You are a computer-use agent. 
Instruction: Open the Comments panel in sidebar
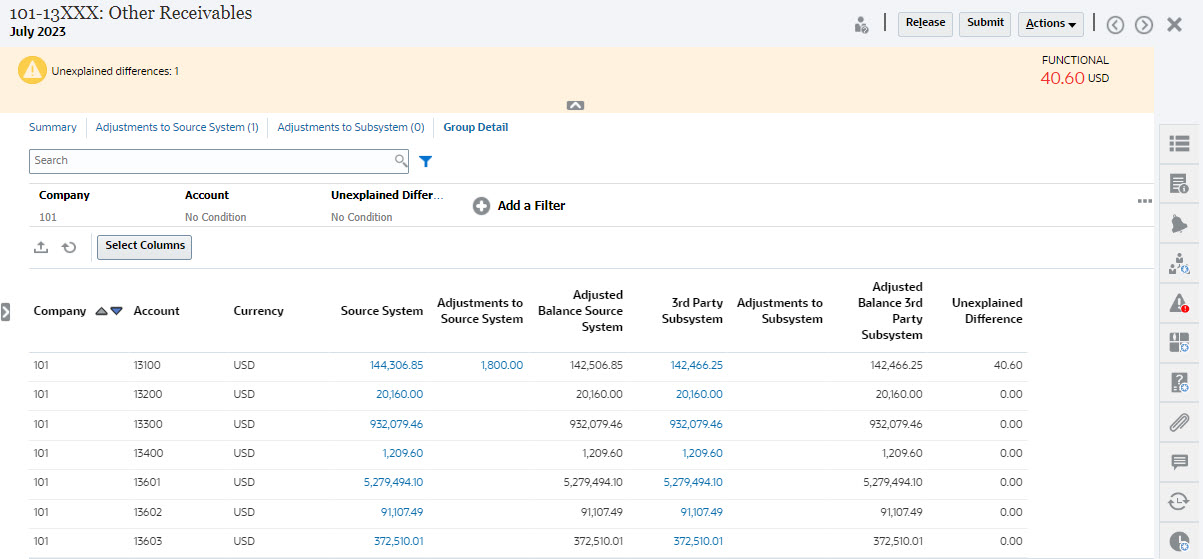pyautogui.click(x=1178, y=462)
